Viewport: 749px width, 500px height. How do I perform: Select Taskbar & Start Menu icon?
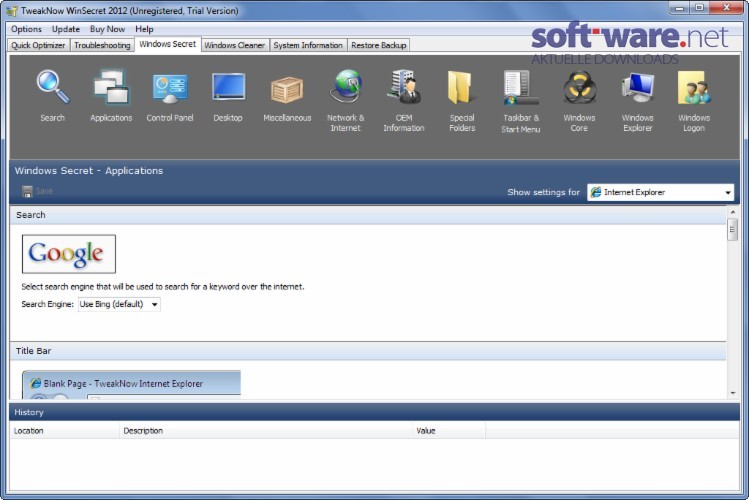pos(521,87)
